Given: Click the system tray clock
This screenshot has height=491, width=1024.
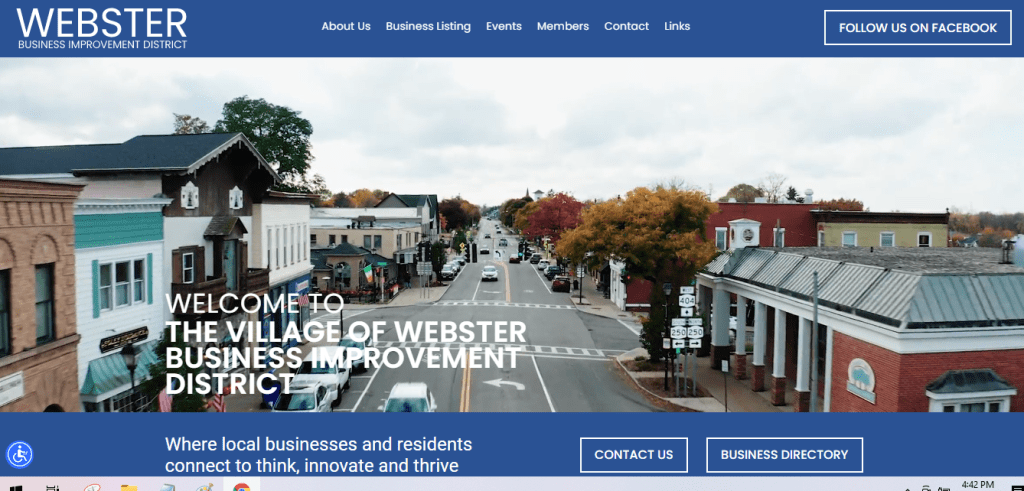Looking at the screenshot, I should click(978, 485).
